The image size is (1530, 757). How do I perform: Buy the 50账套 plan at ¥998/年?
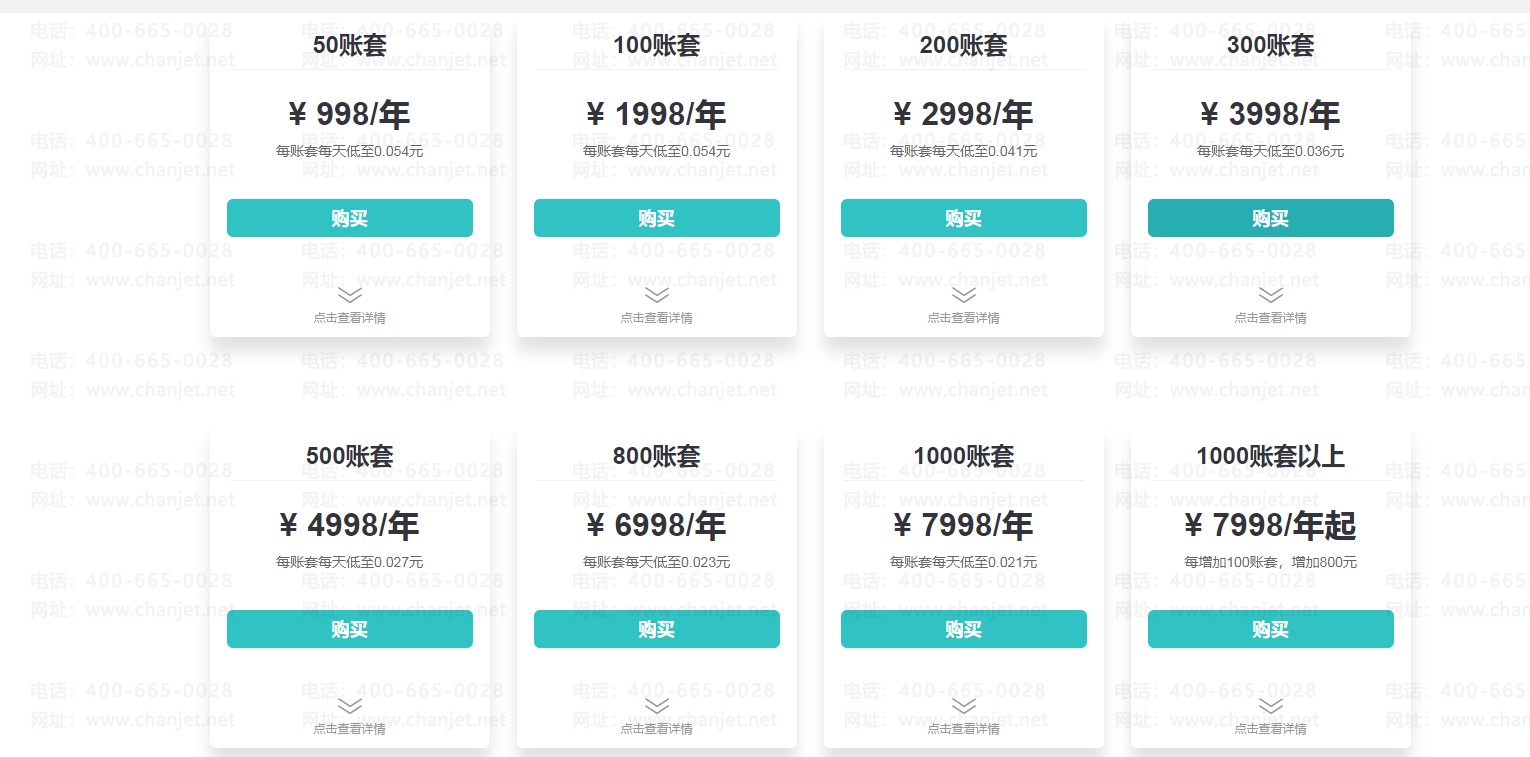coord(349,218)
